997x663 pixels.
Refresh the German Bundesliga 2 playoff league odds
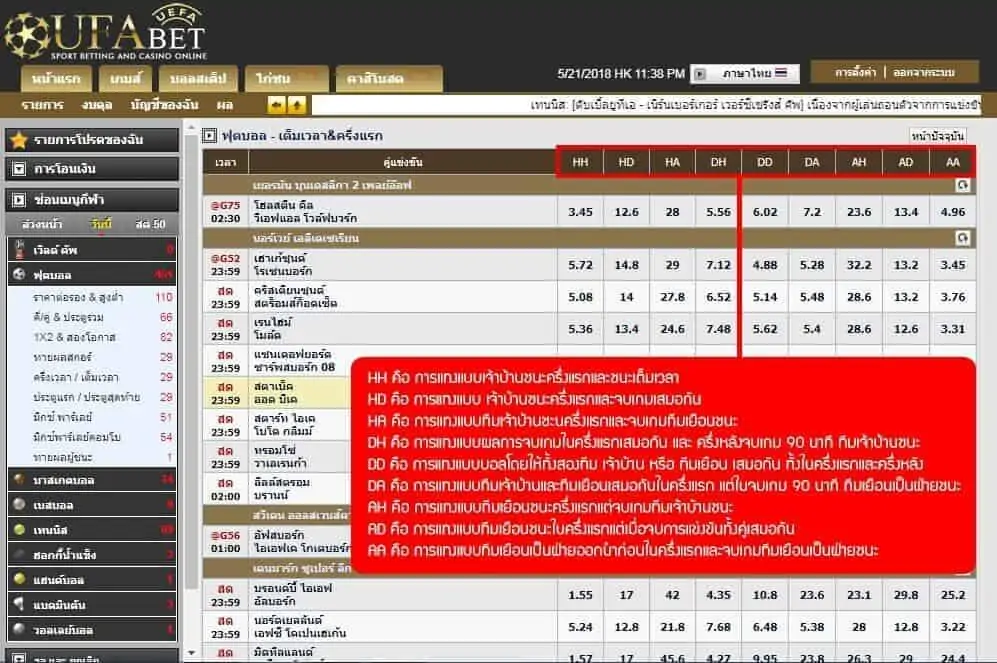coord(963,185)
